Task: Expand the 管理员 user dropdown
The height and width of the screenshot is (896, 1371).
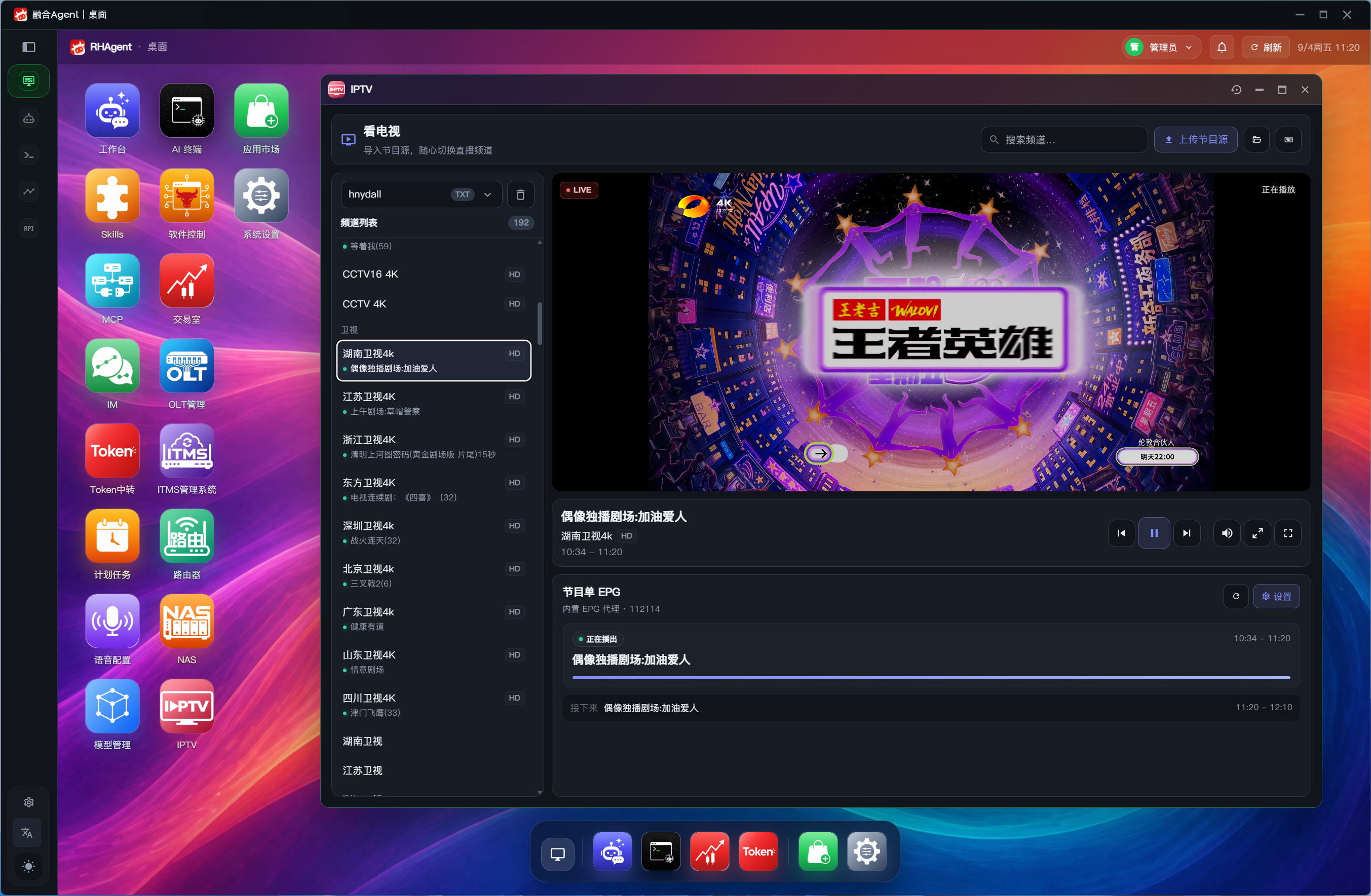Action: [1162, 47]
